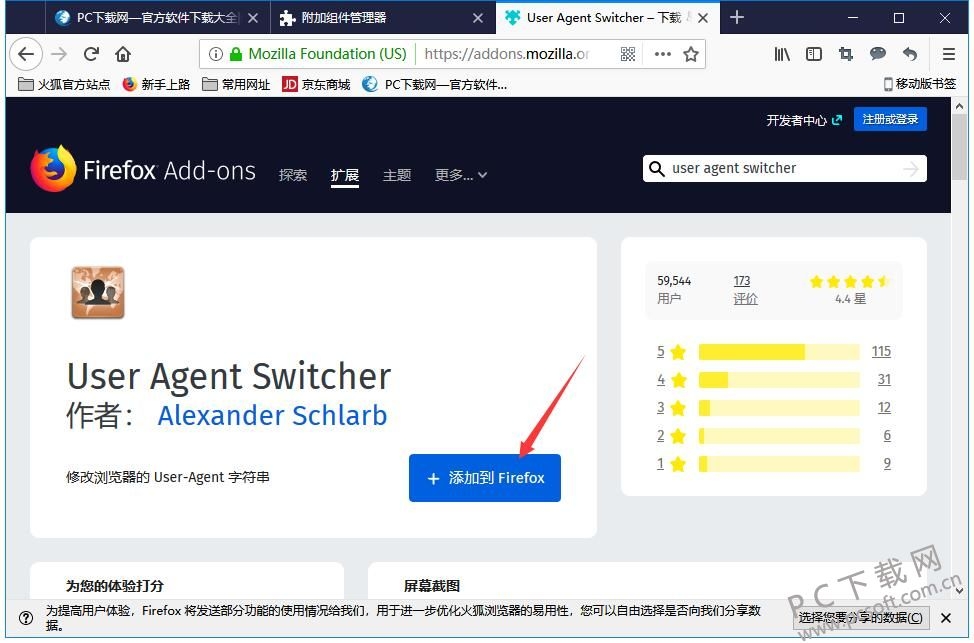
Task: Switch to the 附加组件管理器 tab
Action: pos(344,17)
